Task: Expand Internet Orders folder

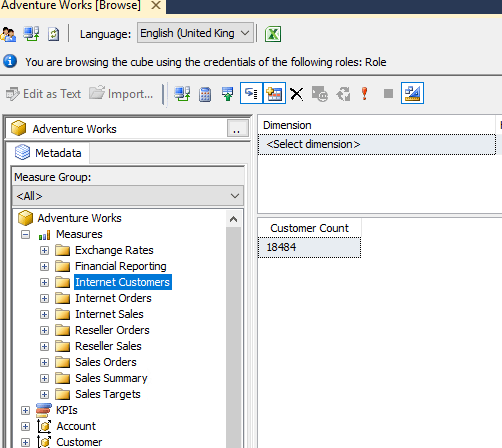Action: (44, 298)
